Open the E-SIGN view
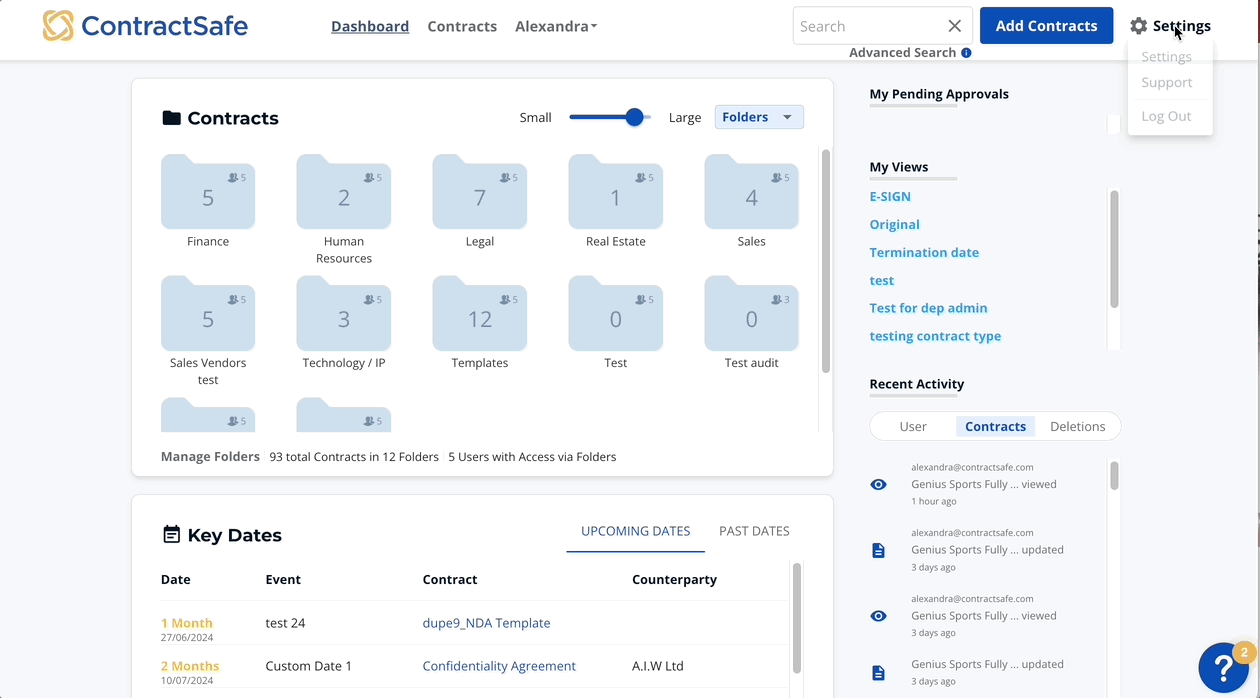This screenshot has height=698, width=1260. 890,197
